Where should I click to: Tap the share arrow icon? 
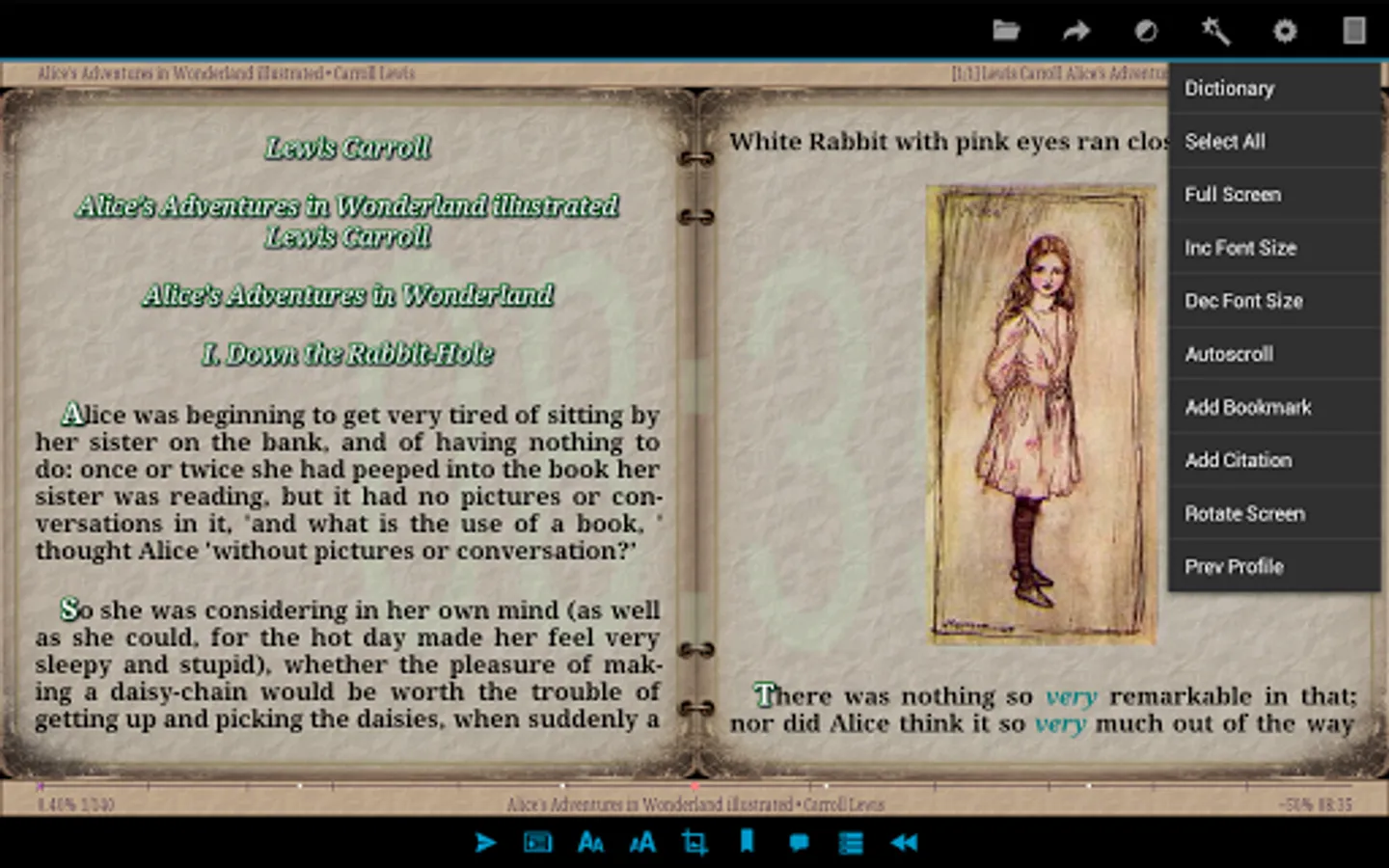pos(1076,31)
